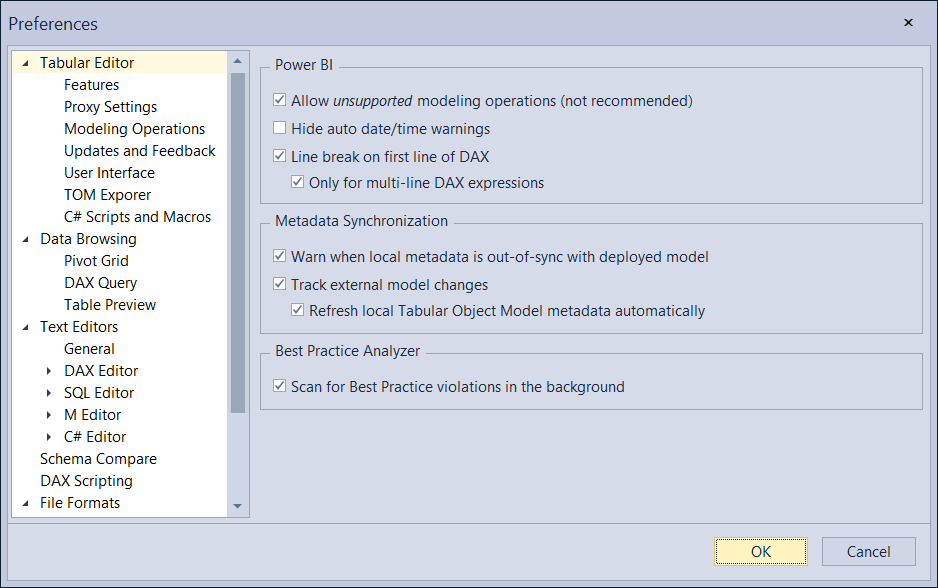This screenshot has width=938, height=588.
Task: Open TOM Explorer options
Action: click(107, 194)
